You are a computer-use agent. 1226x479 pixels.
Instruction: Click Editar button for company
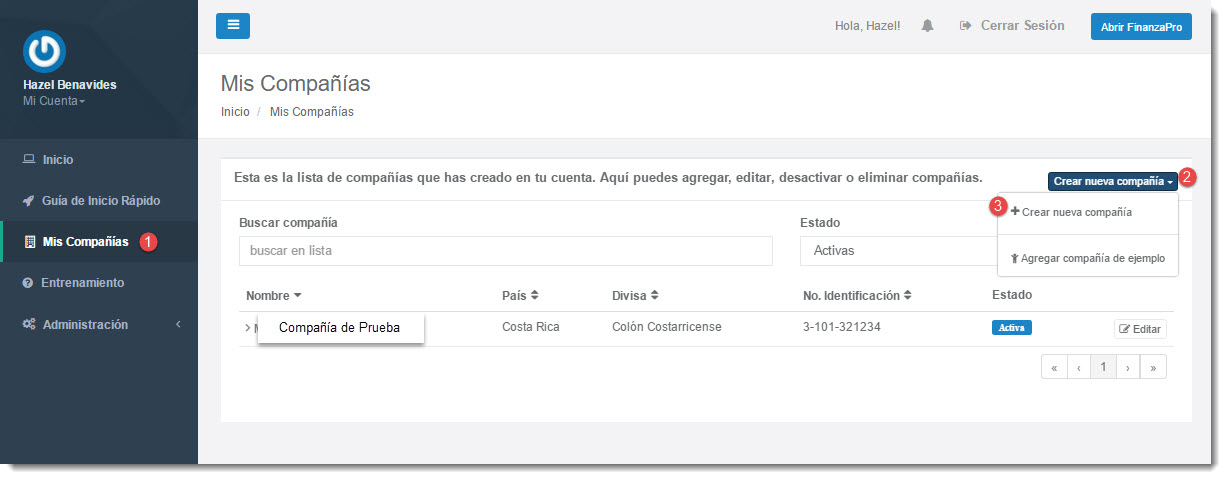coord(1140,329)
